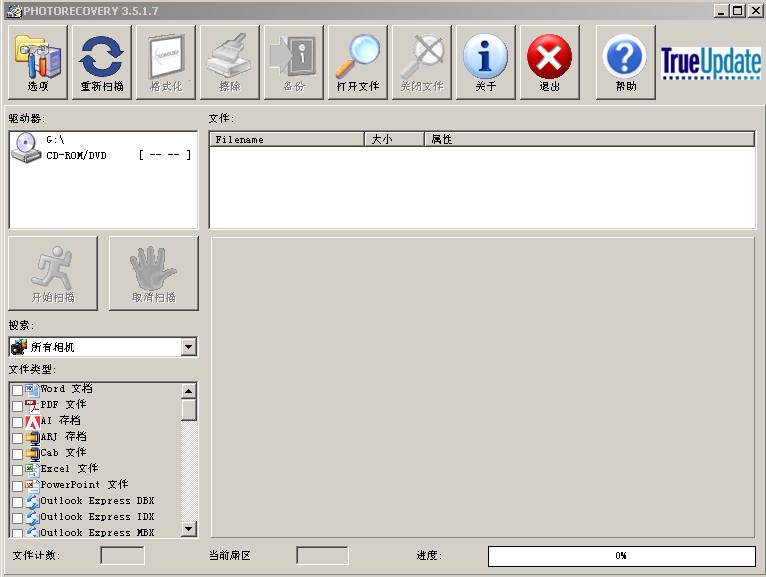Click file type list scroll up arrow
Screen dimensions: 766x577
[189, 391]
